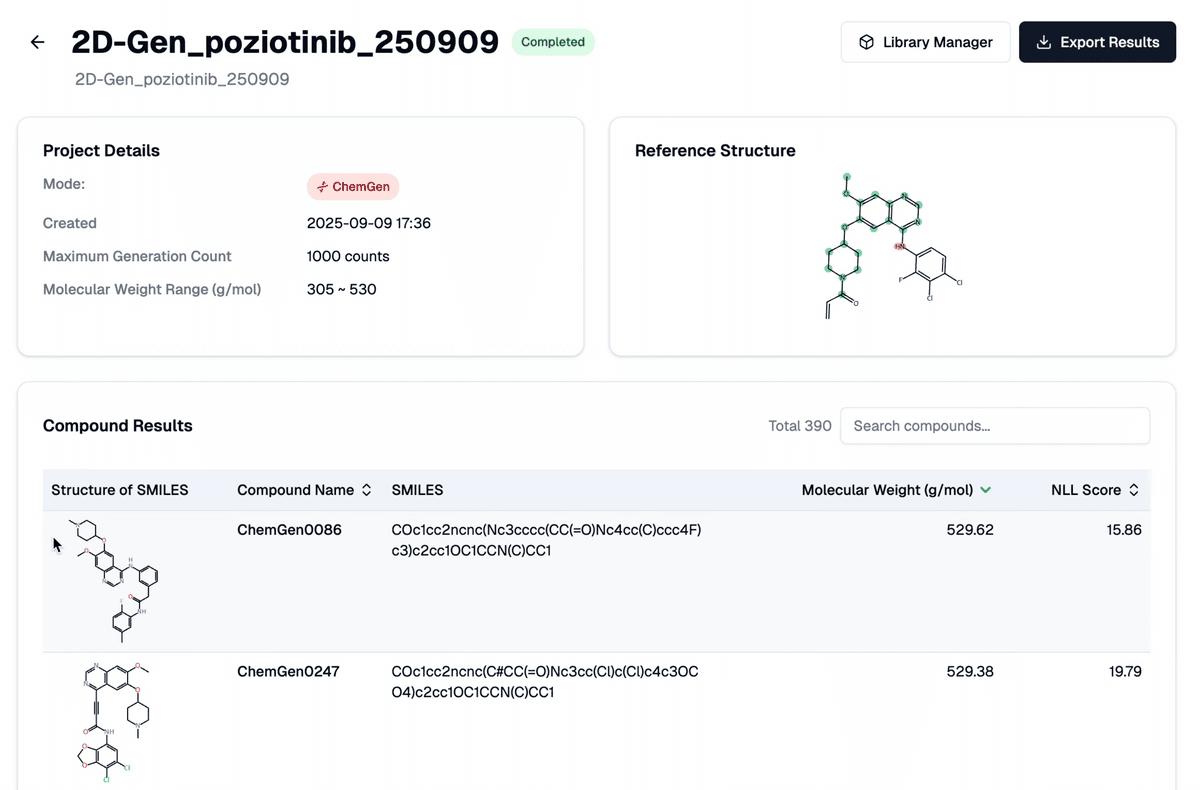Select the ChemGen mode badge
1200x790 pixels.
[x=353, y=187]
